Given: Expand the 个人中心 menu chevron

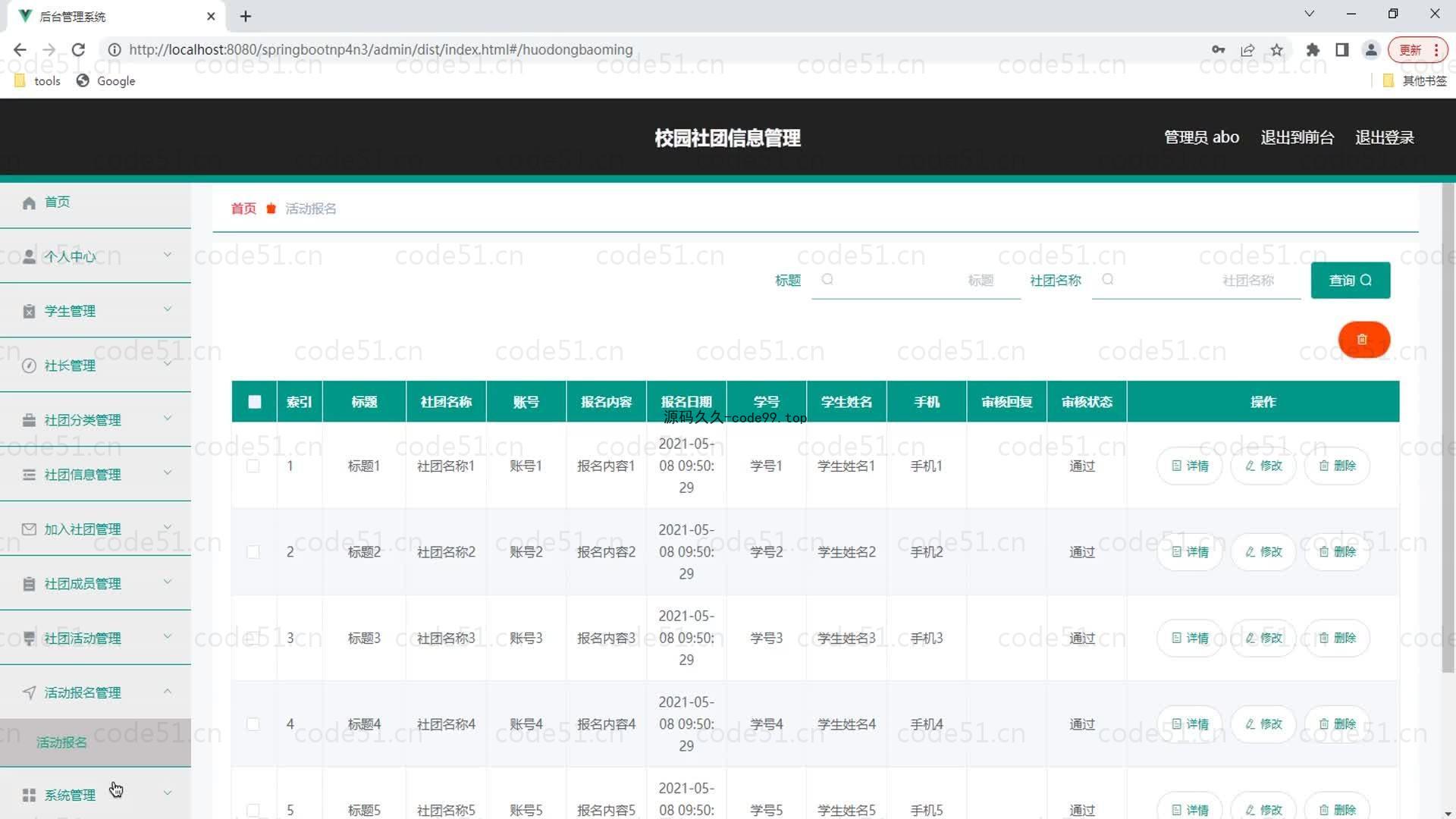Looking at the screenshot, I should tap(168, 255).
